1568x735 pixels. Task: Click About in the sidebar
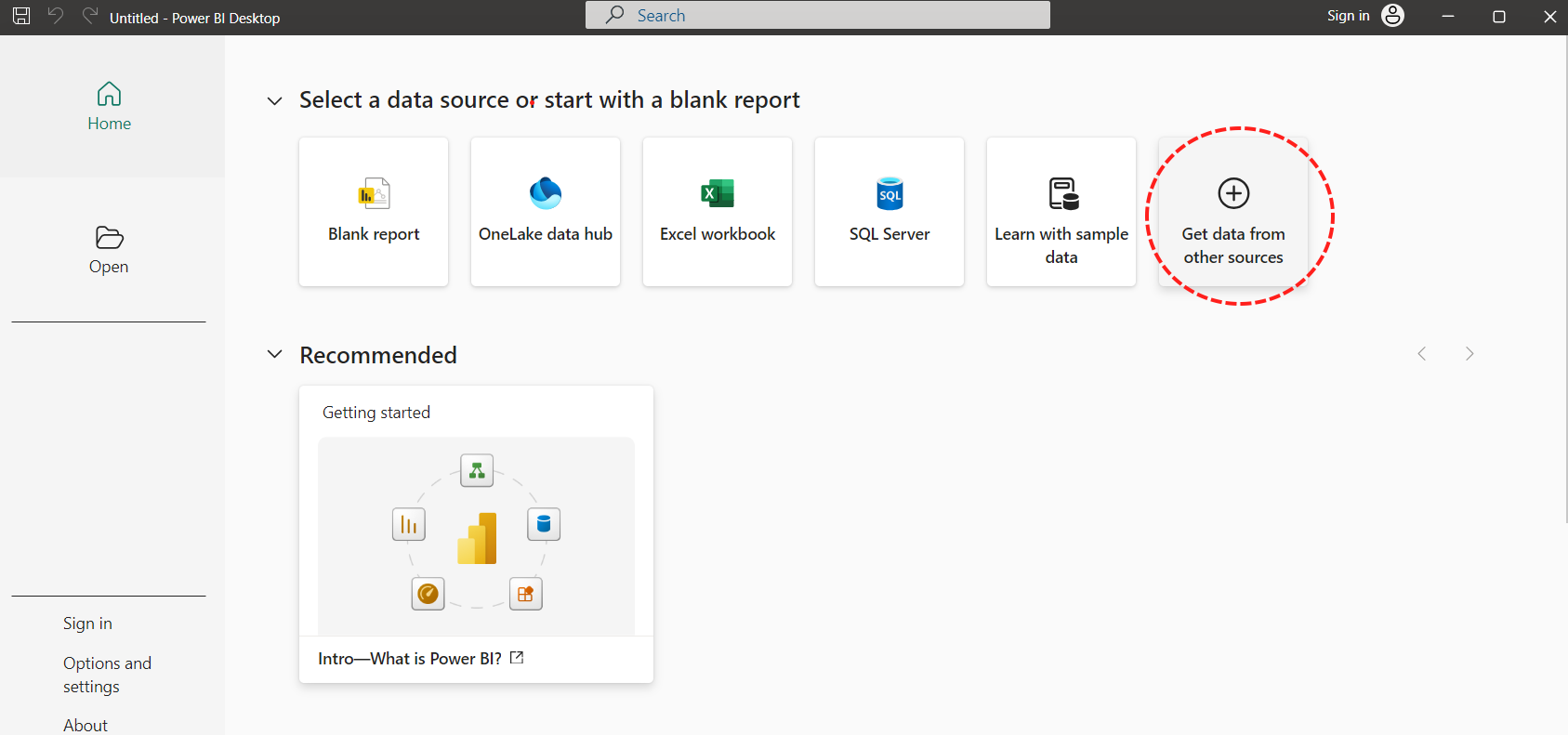[x=86, y=725]
